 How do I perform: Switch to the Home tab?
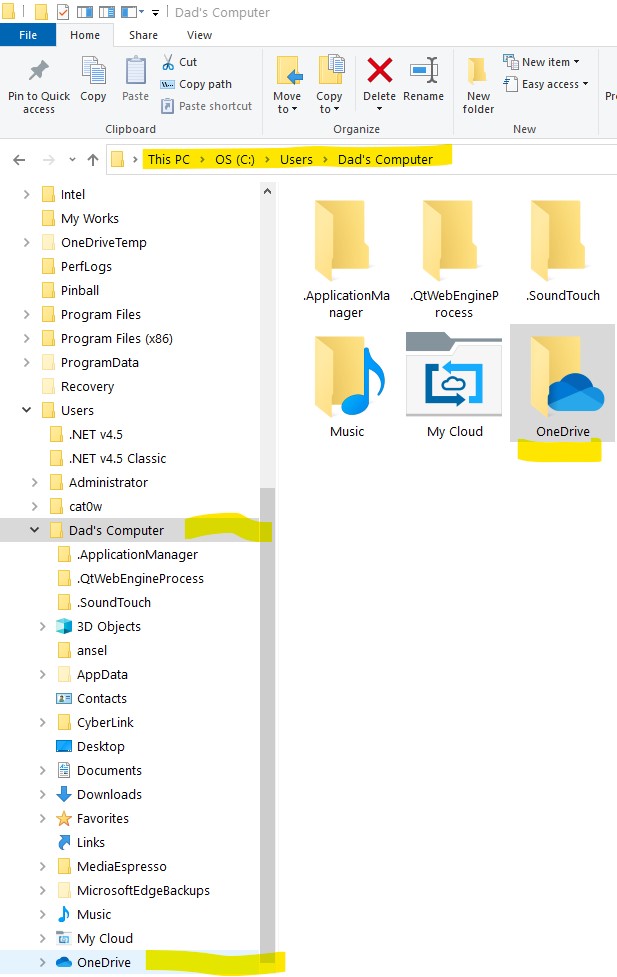tap(85, 35)
